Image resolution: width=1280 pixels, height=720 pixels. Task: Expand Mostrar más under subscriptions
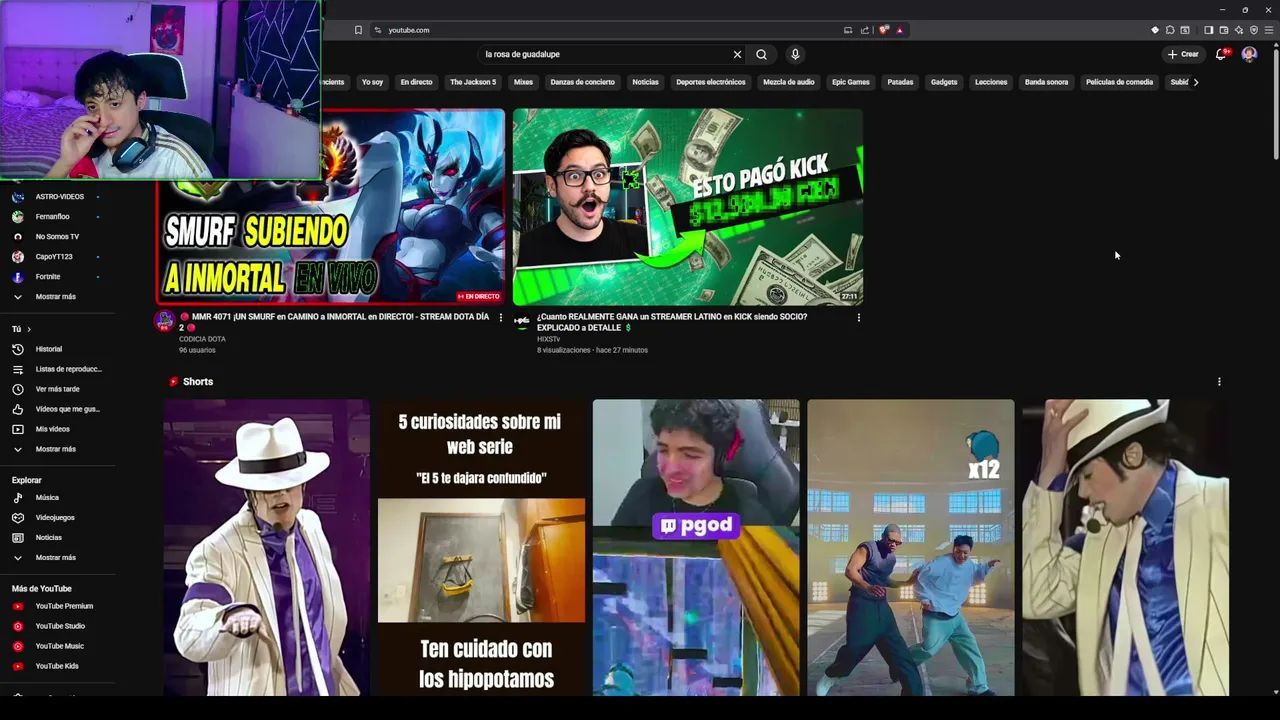click(57, 297)
